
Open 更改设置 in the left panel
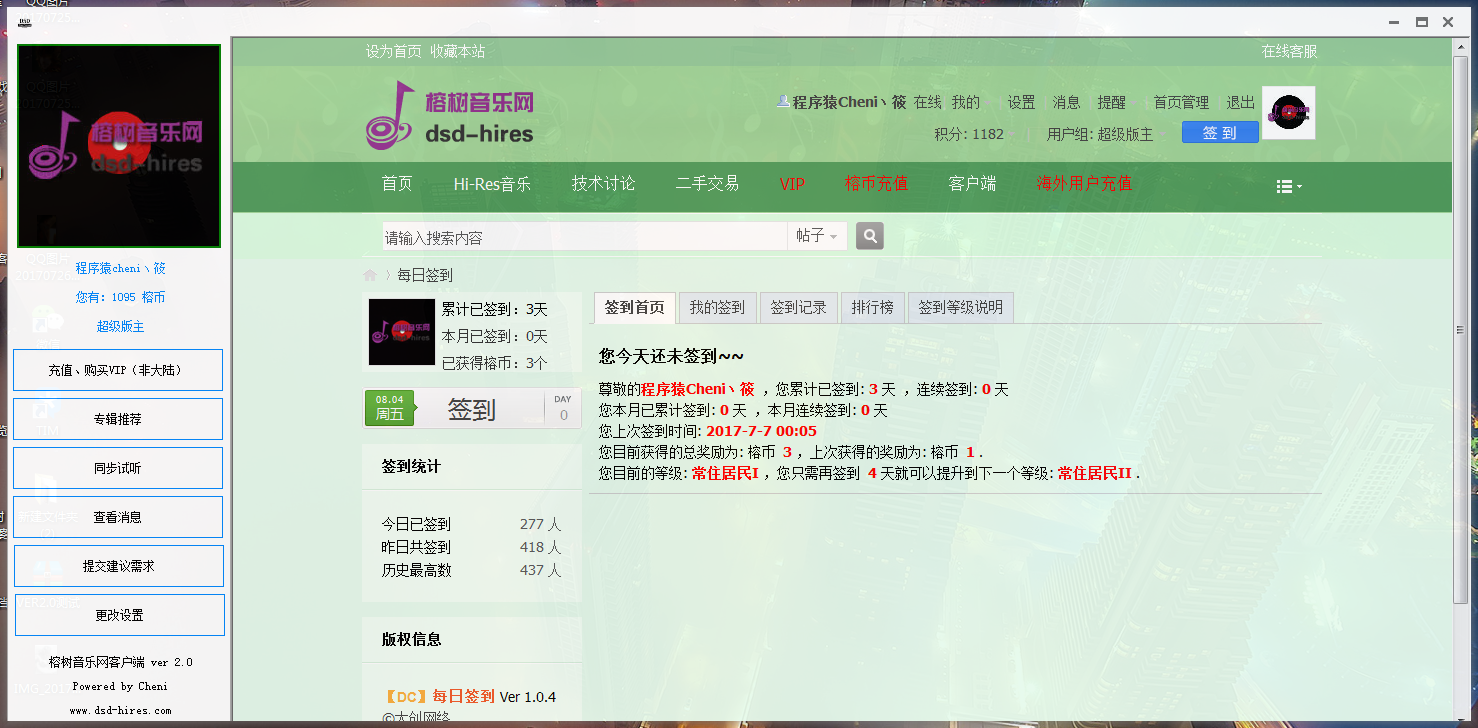(119, 615)
